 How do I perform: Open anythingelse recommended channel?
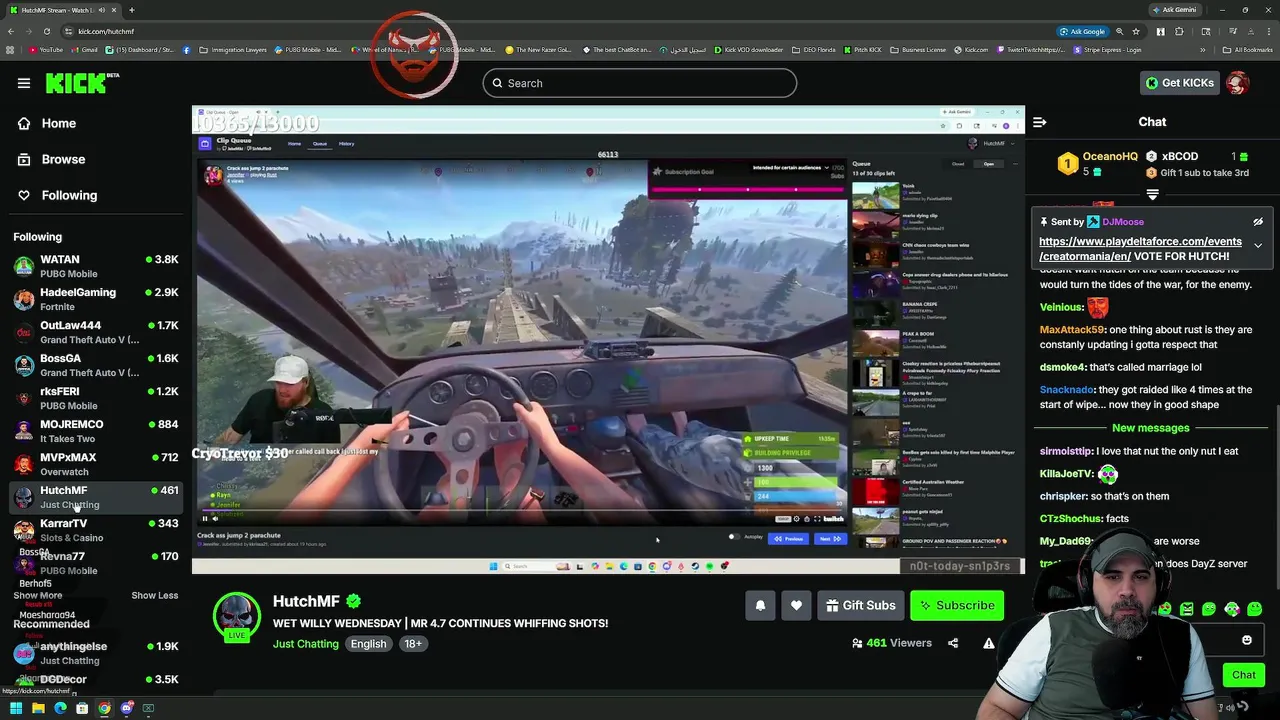point(96,653)
